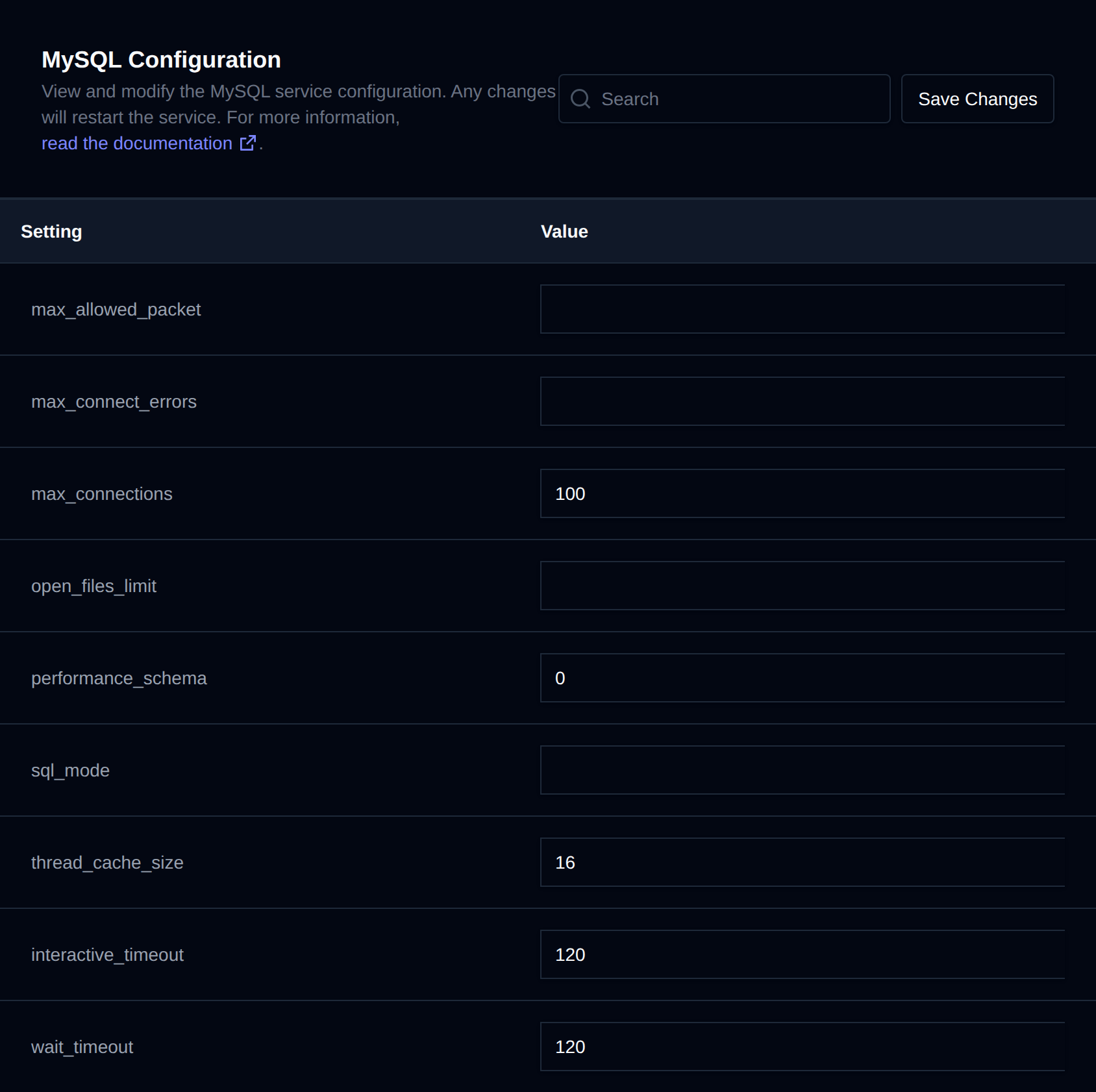The width and height of the screenshot is (1096, 1092).
Task: Click the MySQL Configuration heading
Action: (161, 60)
